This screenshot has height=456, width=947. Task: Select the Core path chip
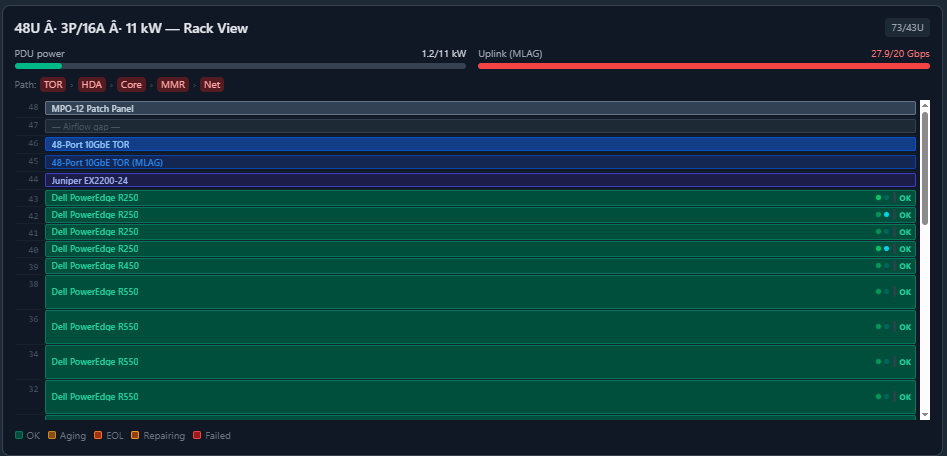[131, 85]
